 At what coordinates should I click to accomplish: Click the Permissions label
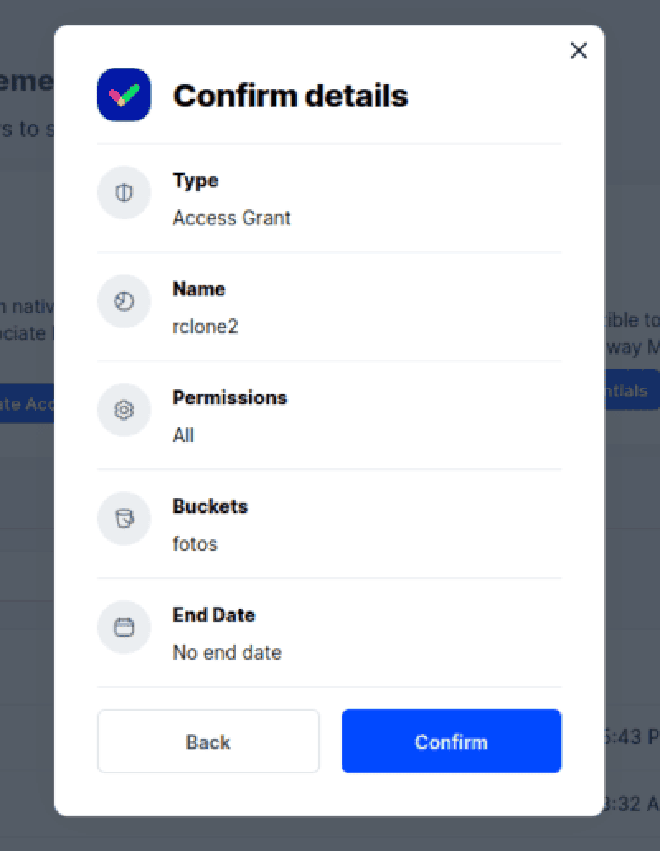pos(230,398)
